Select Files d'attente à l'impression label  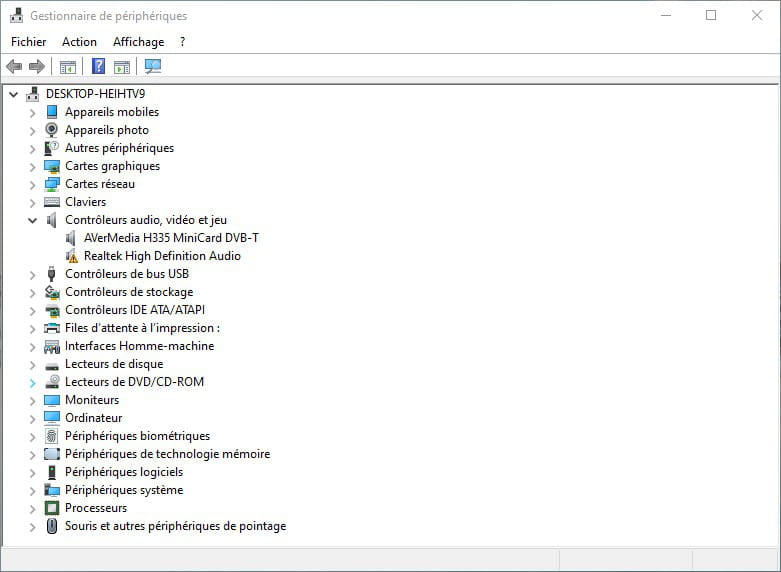point(142,328)
